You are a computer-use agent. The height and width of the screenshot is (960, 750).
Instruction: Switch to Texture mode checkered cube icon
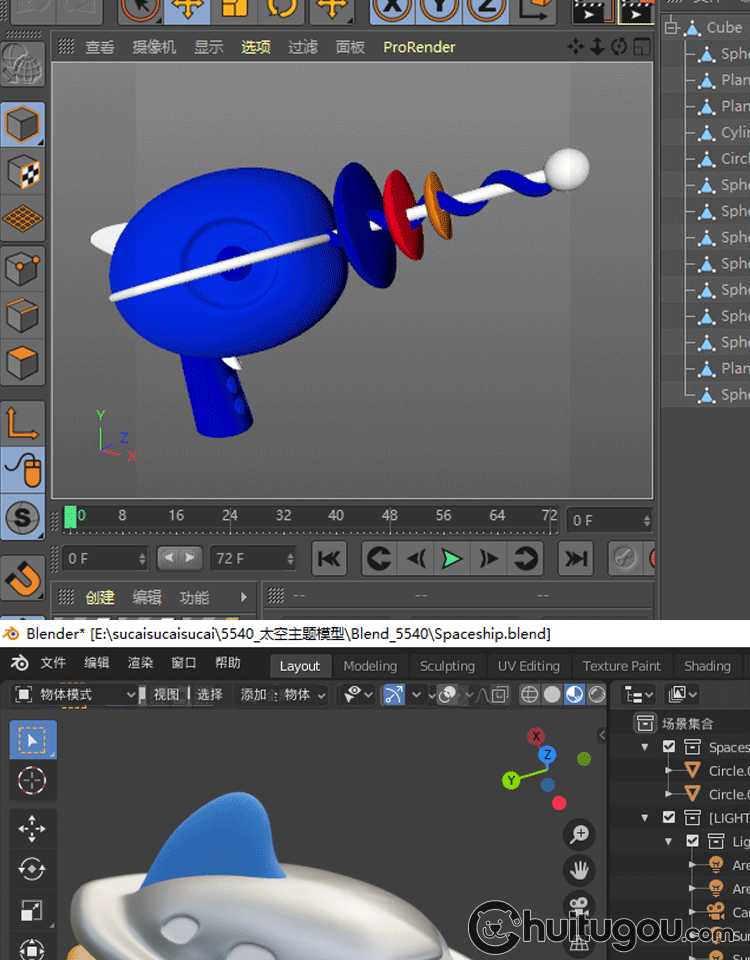23,172
